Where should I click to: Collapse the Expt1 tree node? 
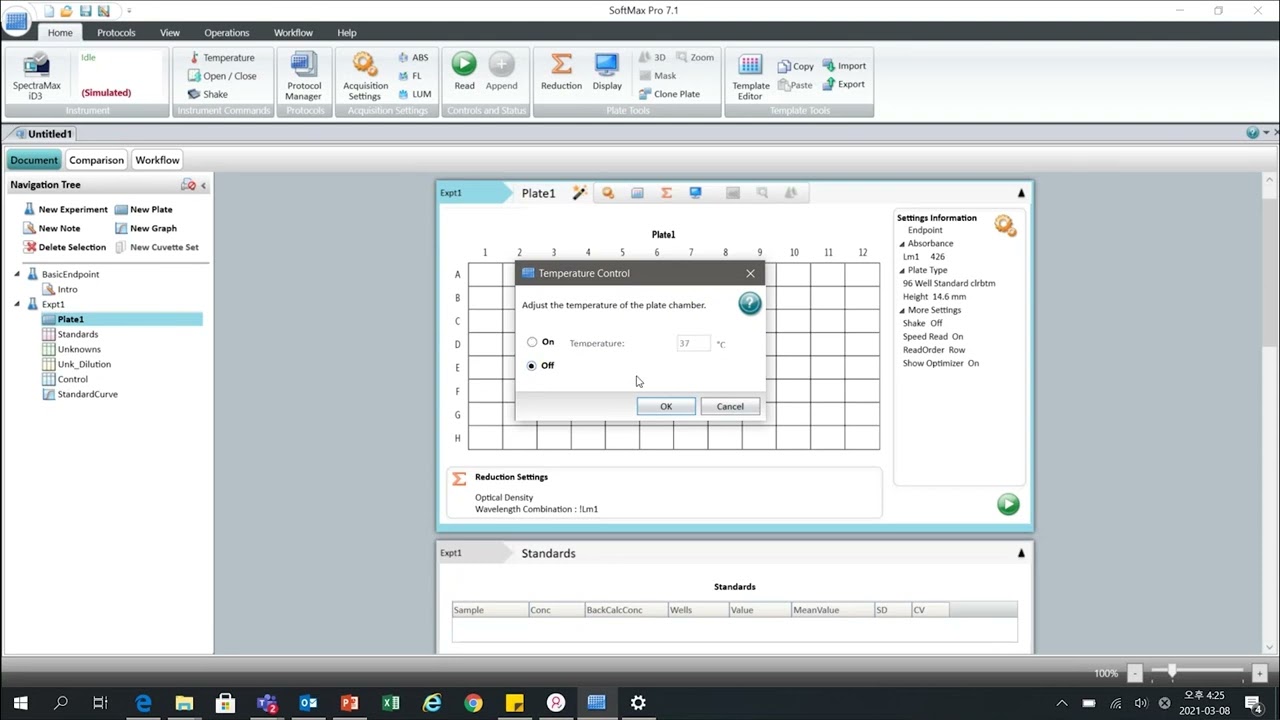(x=17, y=304)
